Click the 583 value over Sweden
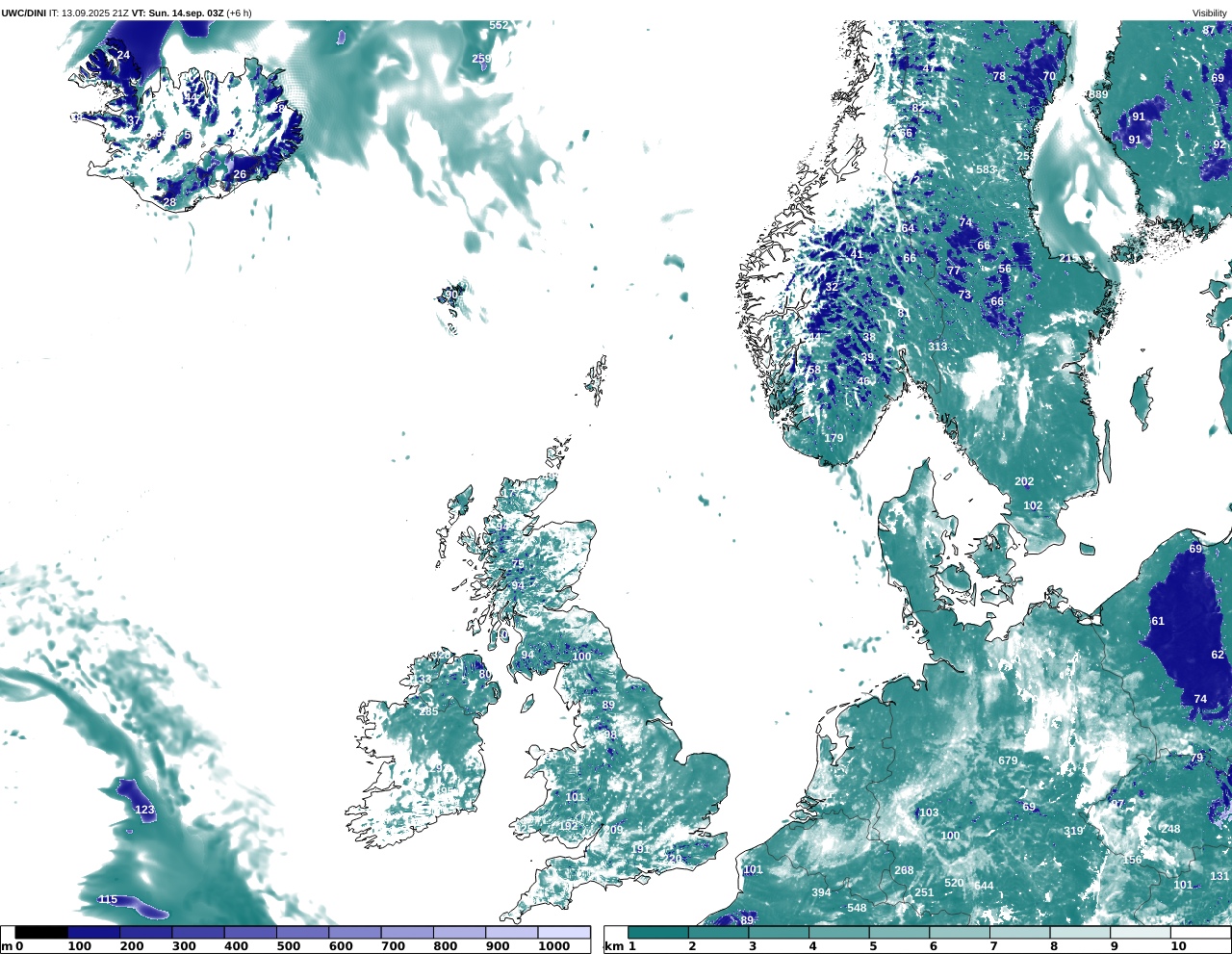This screenshot has height=954, width=1232. tap(987, 169)
